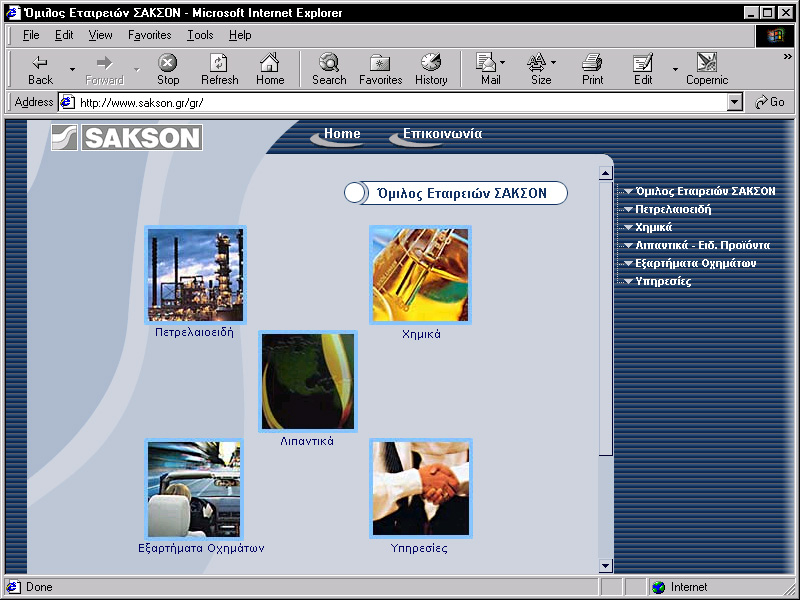
Task: Click the Πετρελαιοειδή caption link
Action: (x=194, y=332)
